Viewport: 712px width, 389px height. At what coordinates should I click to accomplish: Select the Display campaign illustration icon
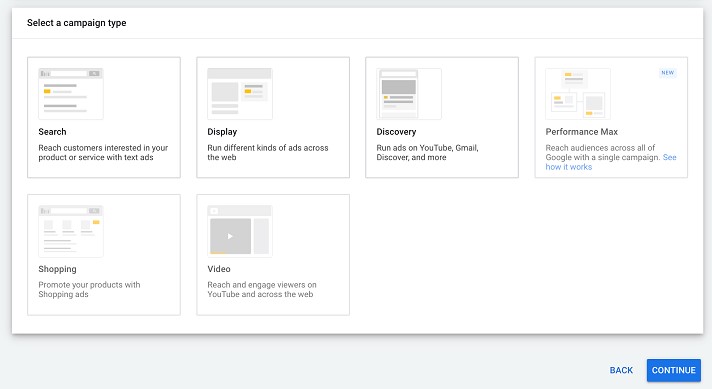pos(240,94)
